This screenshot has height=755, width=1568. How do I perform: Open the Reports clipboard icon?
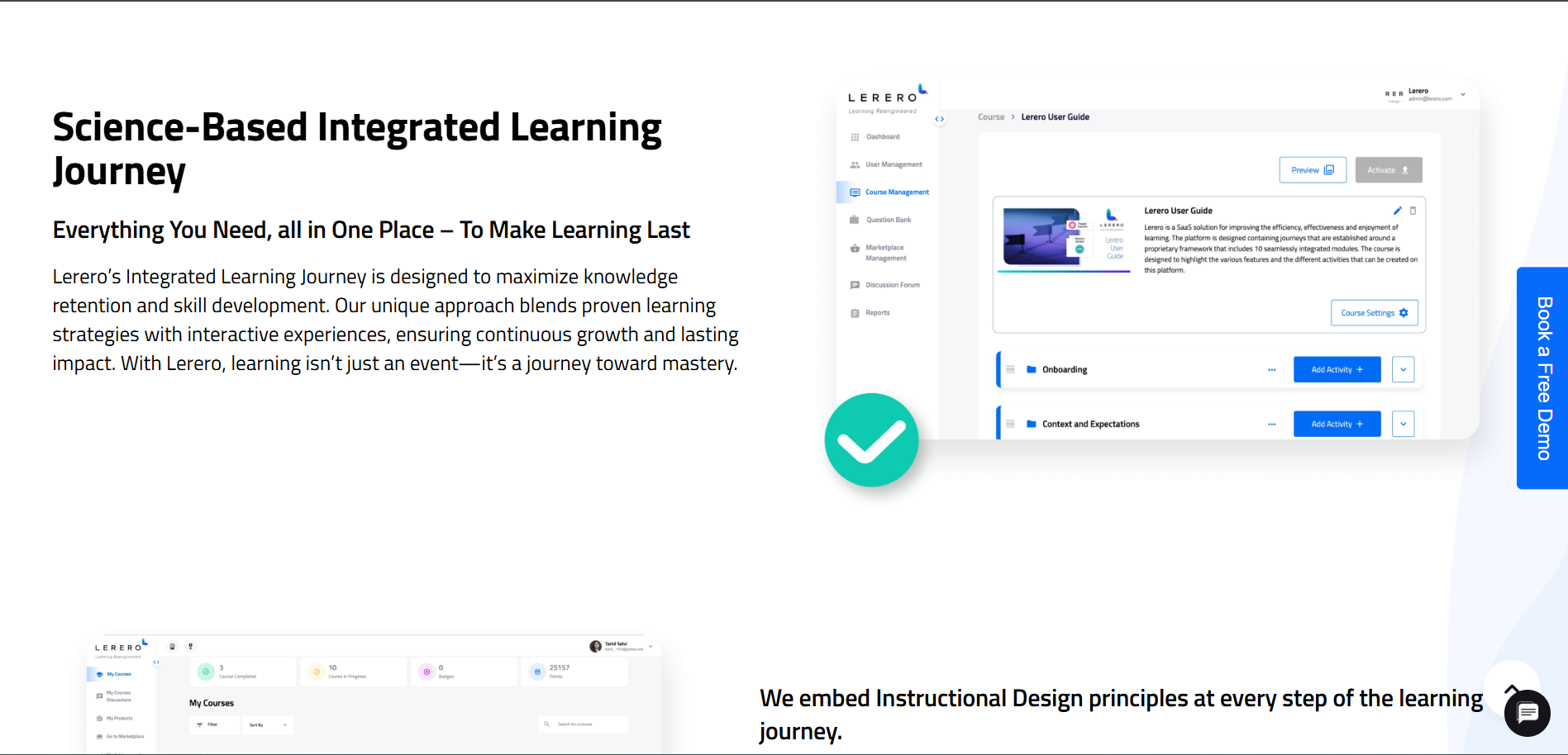[855, 313]
